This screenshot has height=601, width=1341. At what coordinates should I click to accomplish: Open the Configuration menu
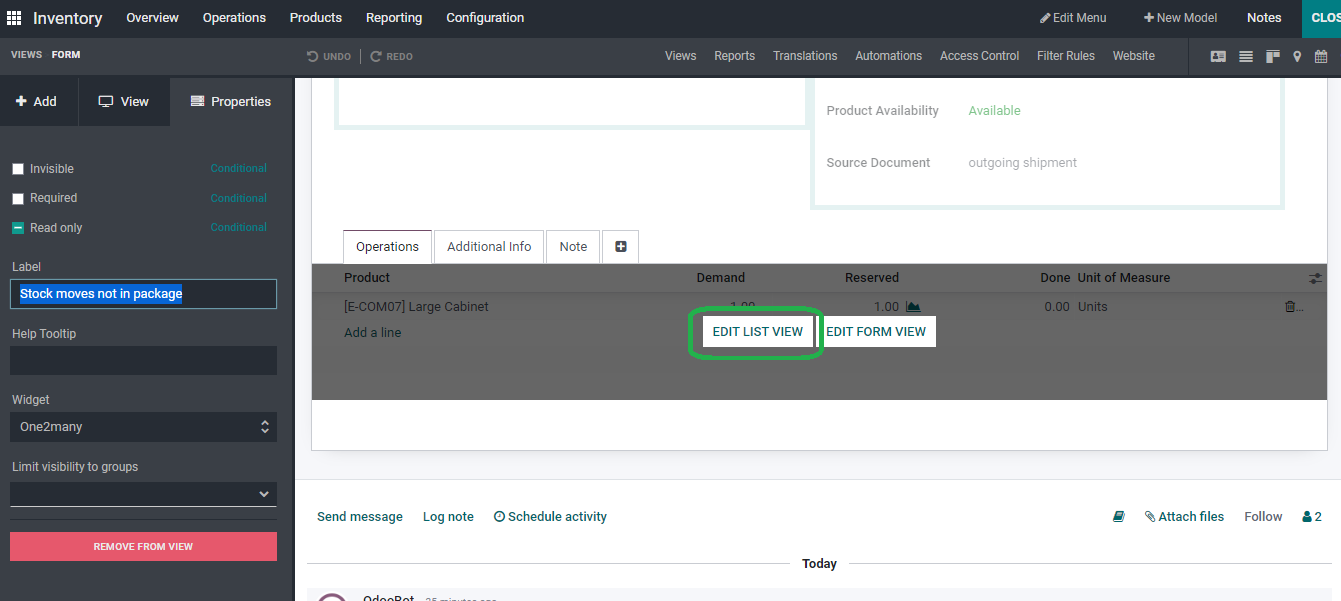point(485,18)
